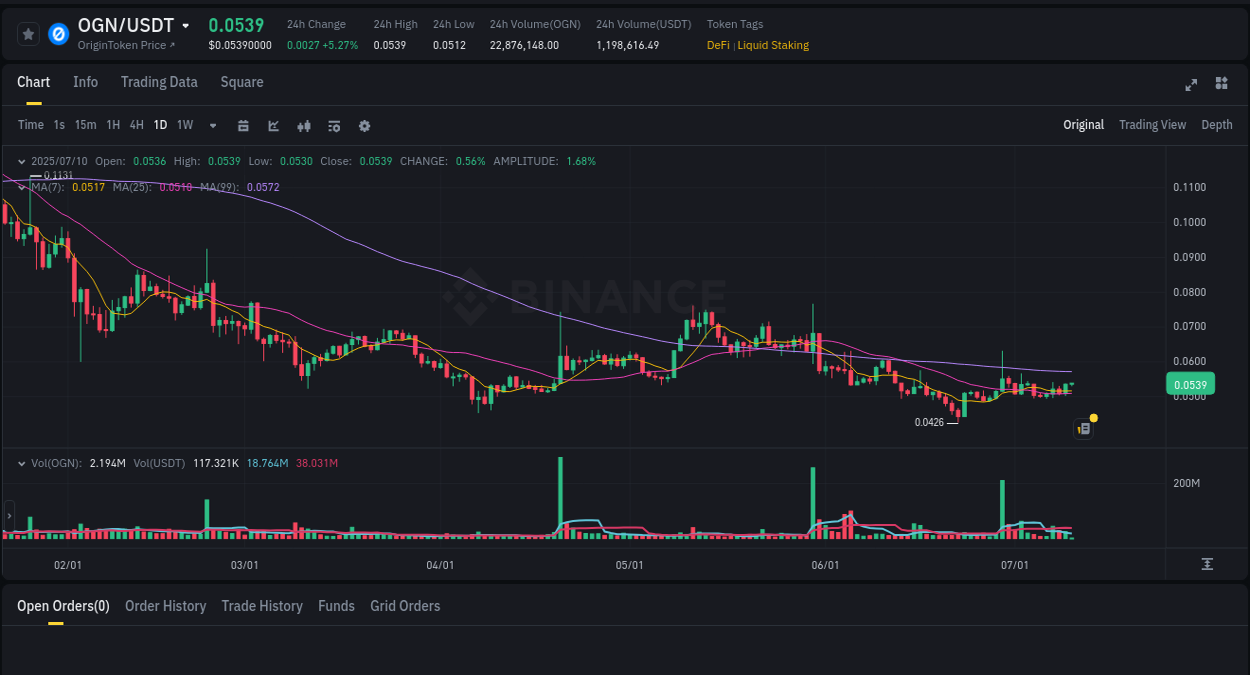Image resolution: width=1250 pixels, height=675 pixels.
Task: Open the OGN/USDT pair selector dropdown
Action: 133,25
